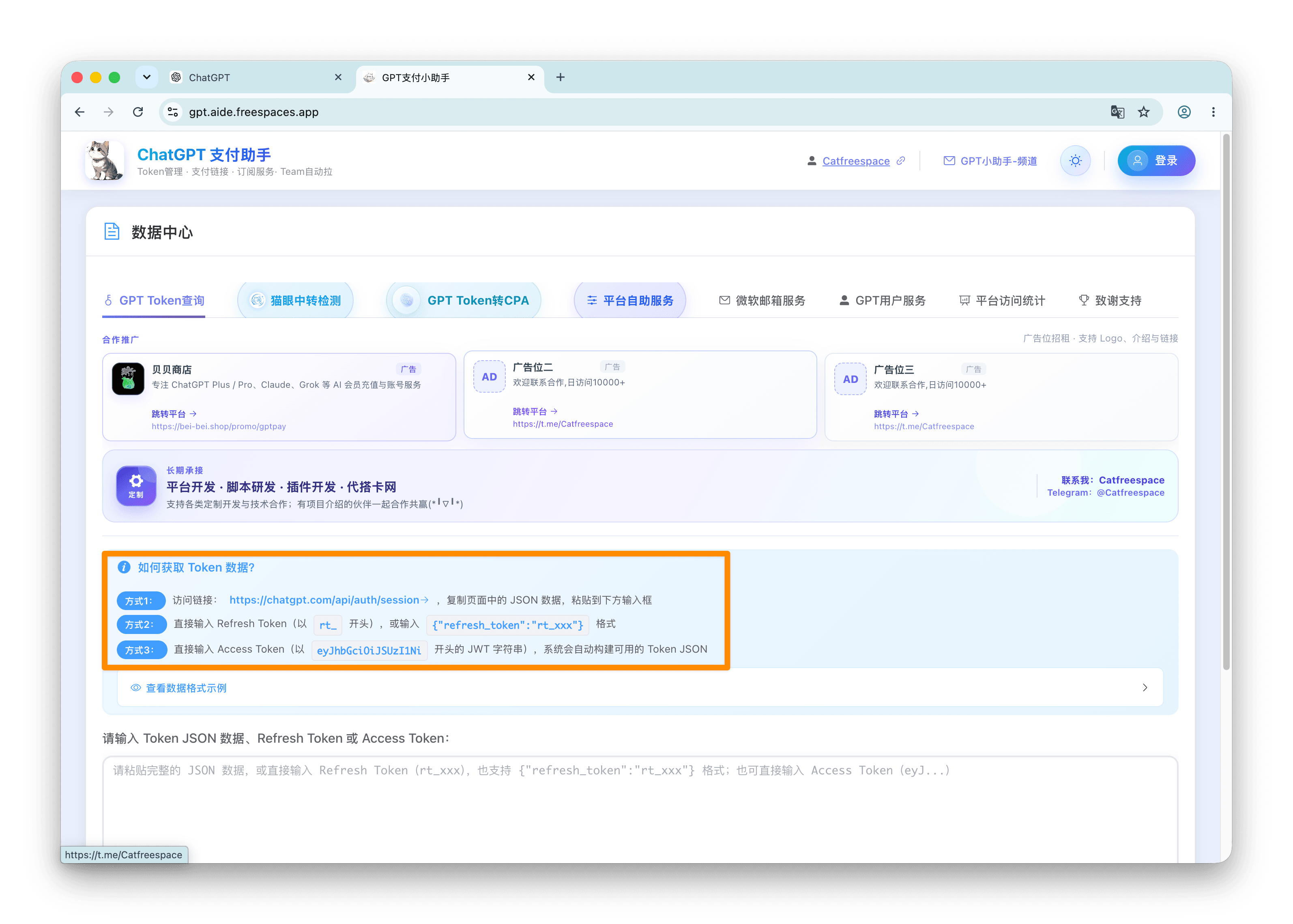Click the site information icon in address bar
This screenshot has height=924, width=1293.
pos(172,112)
